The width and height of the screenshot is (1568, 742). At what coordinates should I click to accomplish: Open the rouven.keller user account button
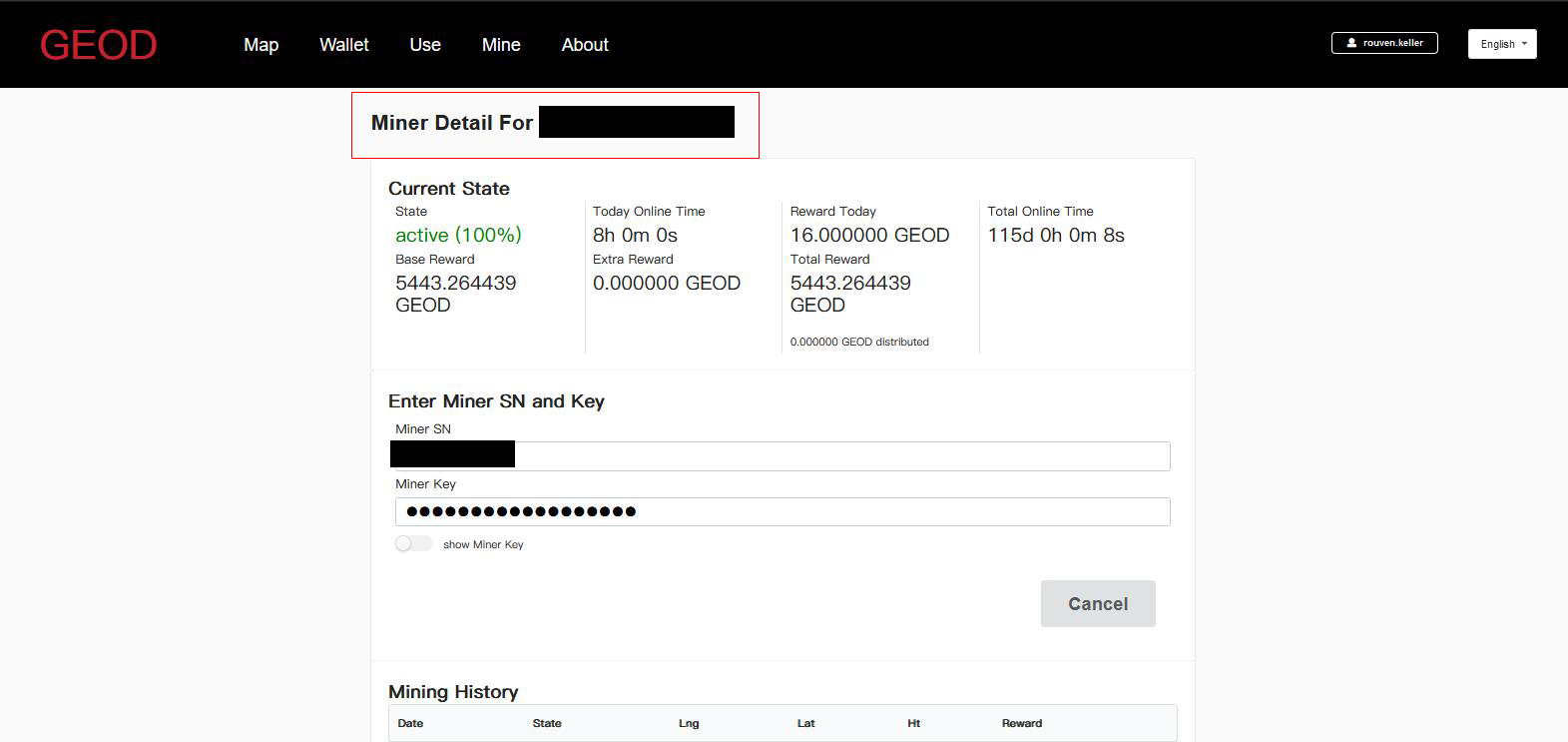point(1383,43)
